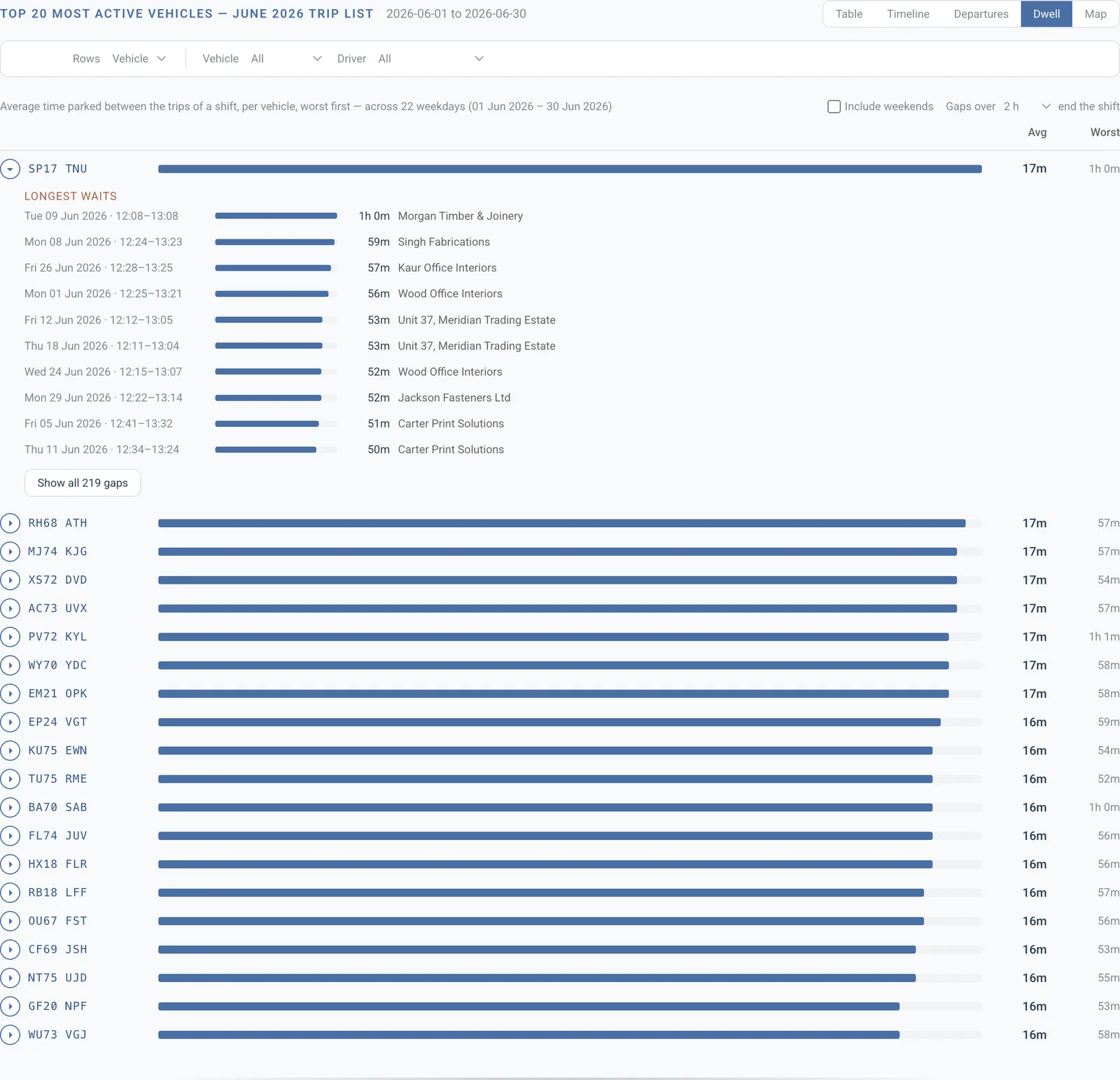The image size is (1120, 1080).
Task: Click the report date range 2026-06-01 to 2026-06-30
Action: click(456, 14)
